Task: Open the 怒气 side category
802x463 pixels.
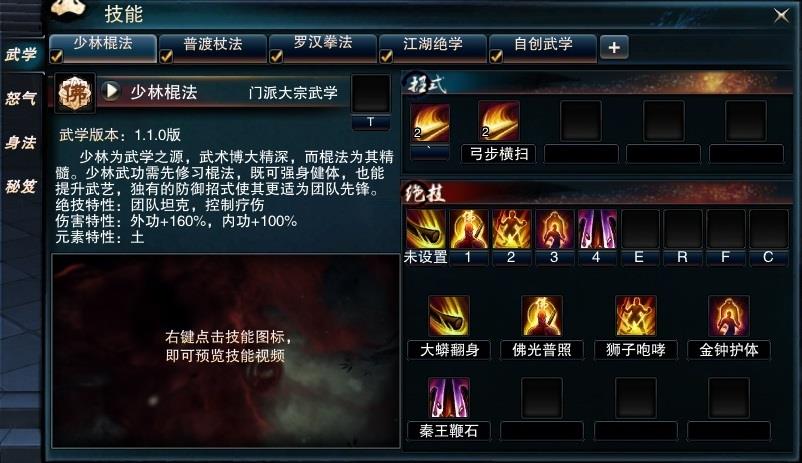Action: [x=21, y=98]
